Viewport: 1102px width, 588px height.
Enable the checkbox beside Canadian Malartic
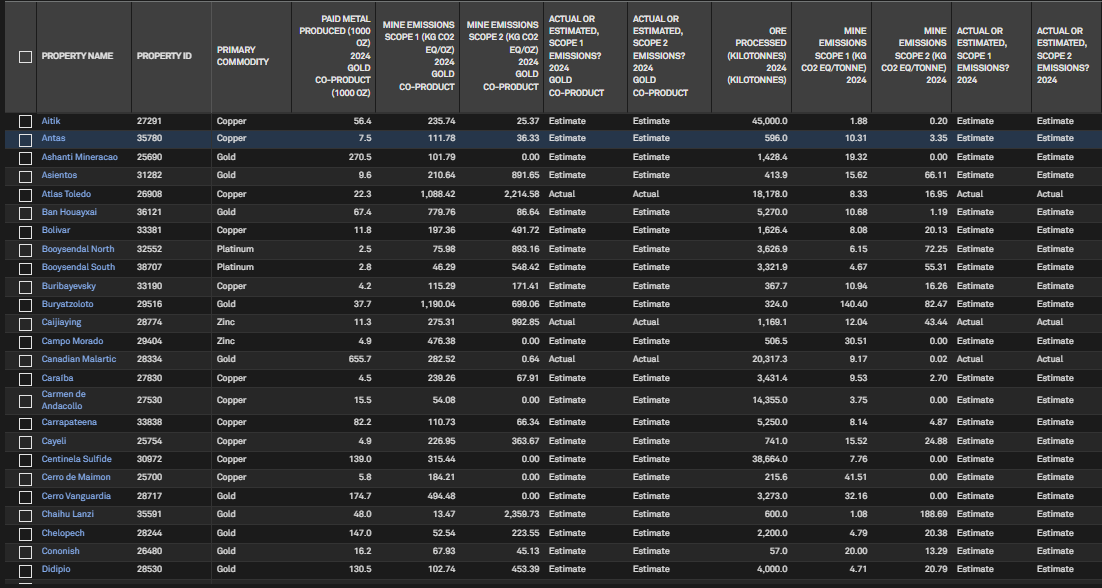[x=25, y=360]
